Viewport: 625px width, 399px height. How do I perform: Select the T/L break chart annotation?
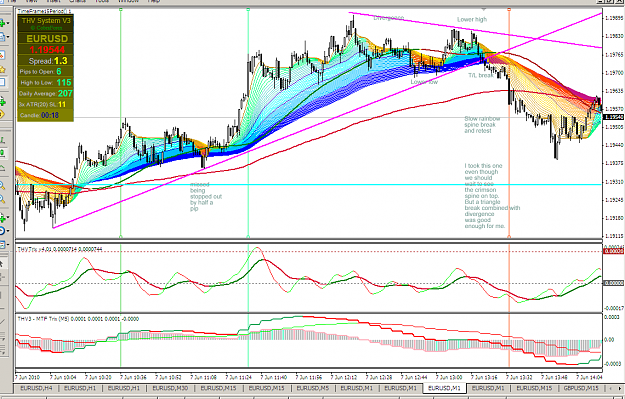point(481,75)
